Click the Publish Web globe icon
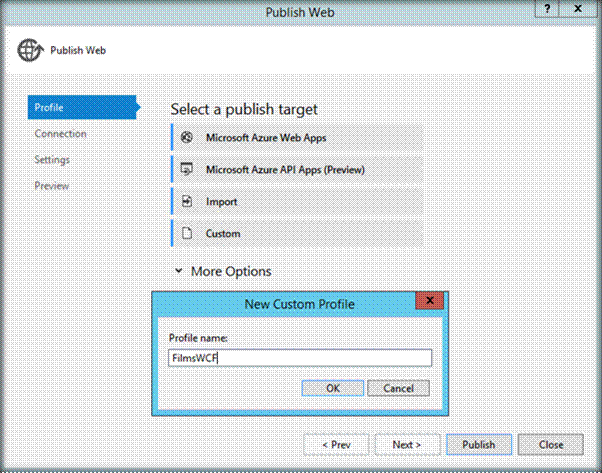 pyautogui.click(x=30, y=50)
